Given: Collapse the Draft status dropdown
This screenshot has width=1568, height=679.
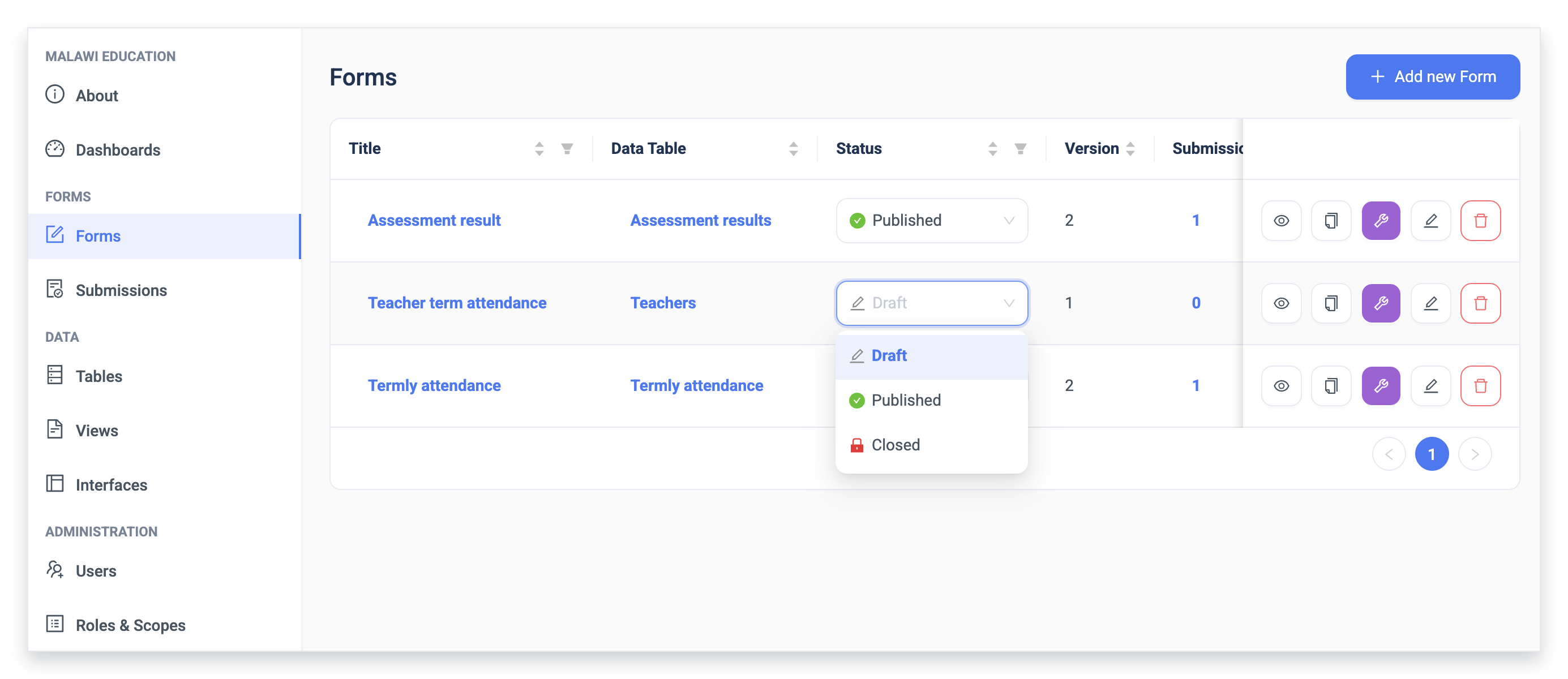Looking at the screenshot, I should click(x=932, y=303).
